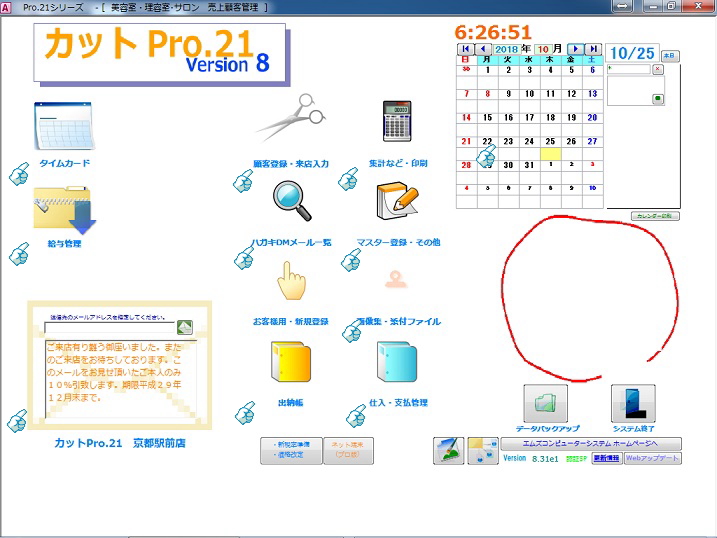
Task: Click the green send-mail icon beside address field
Action: coord(185,327)
